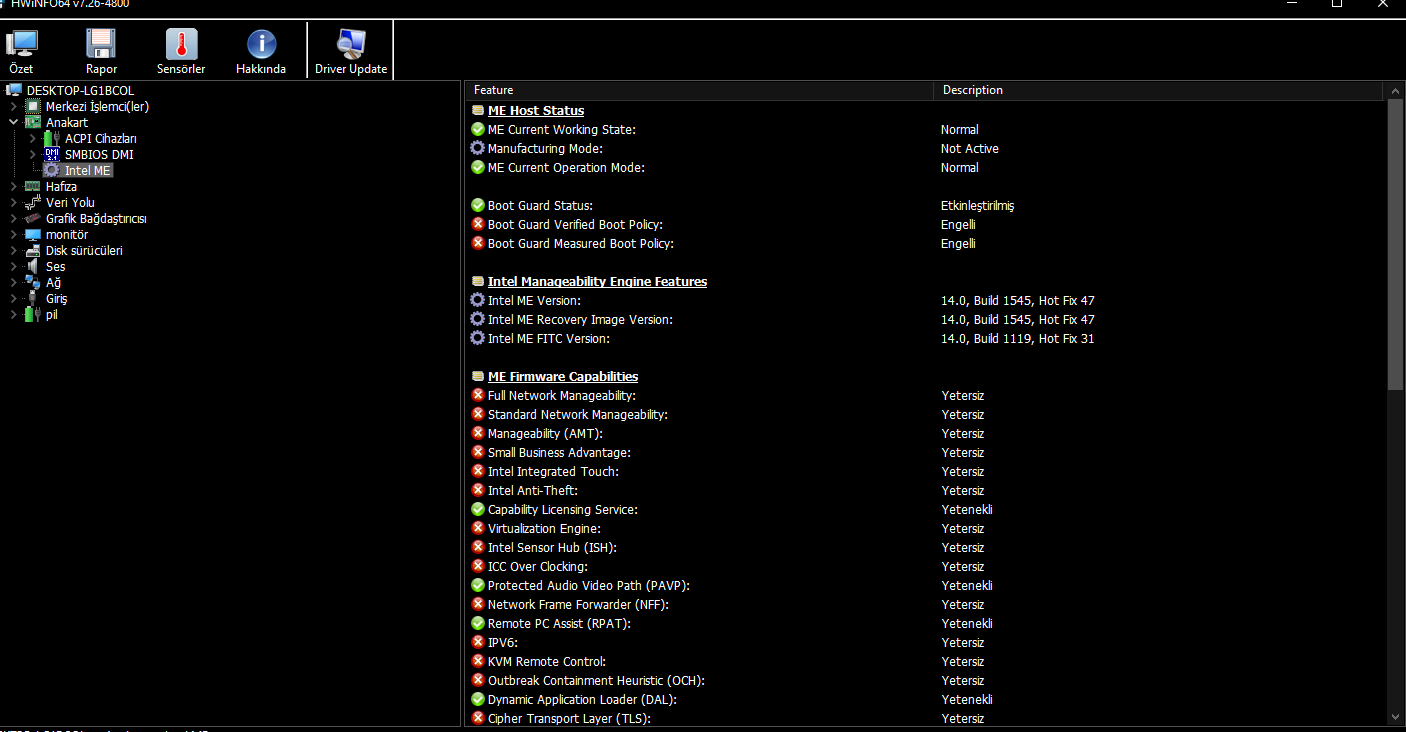The height and width of the screenshot is (732, 1406).
Task: Expand the Ağ node
Action: coord(13,283)
